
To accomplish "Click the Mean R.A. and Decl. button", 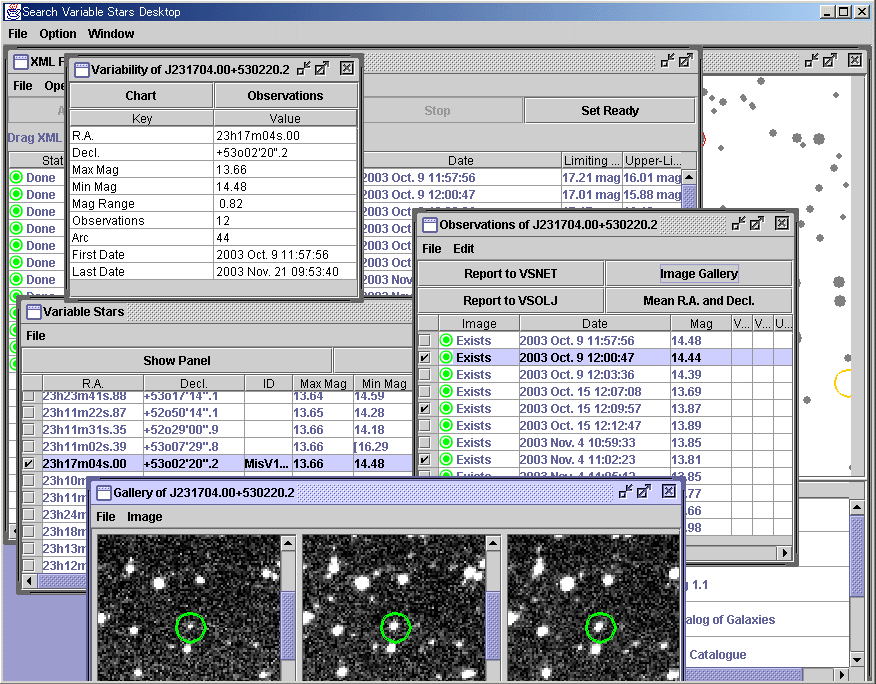I will point(699,301).
